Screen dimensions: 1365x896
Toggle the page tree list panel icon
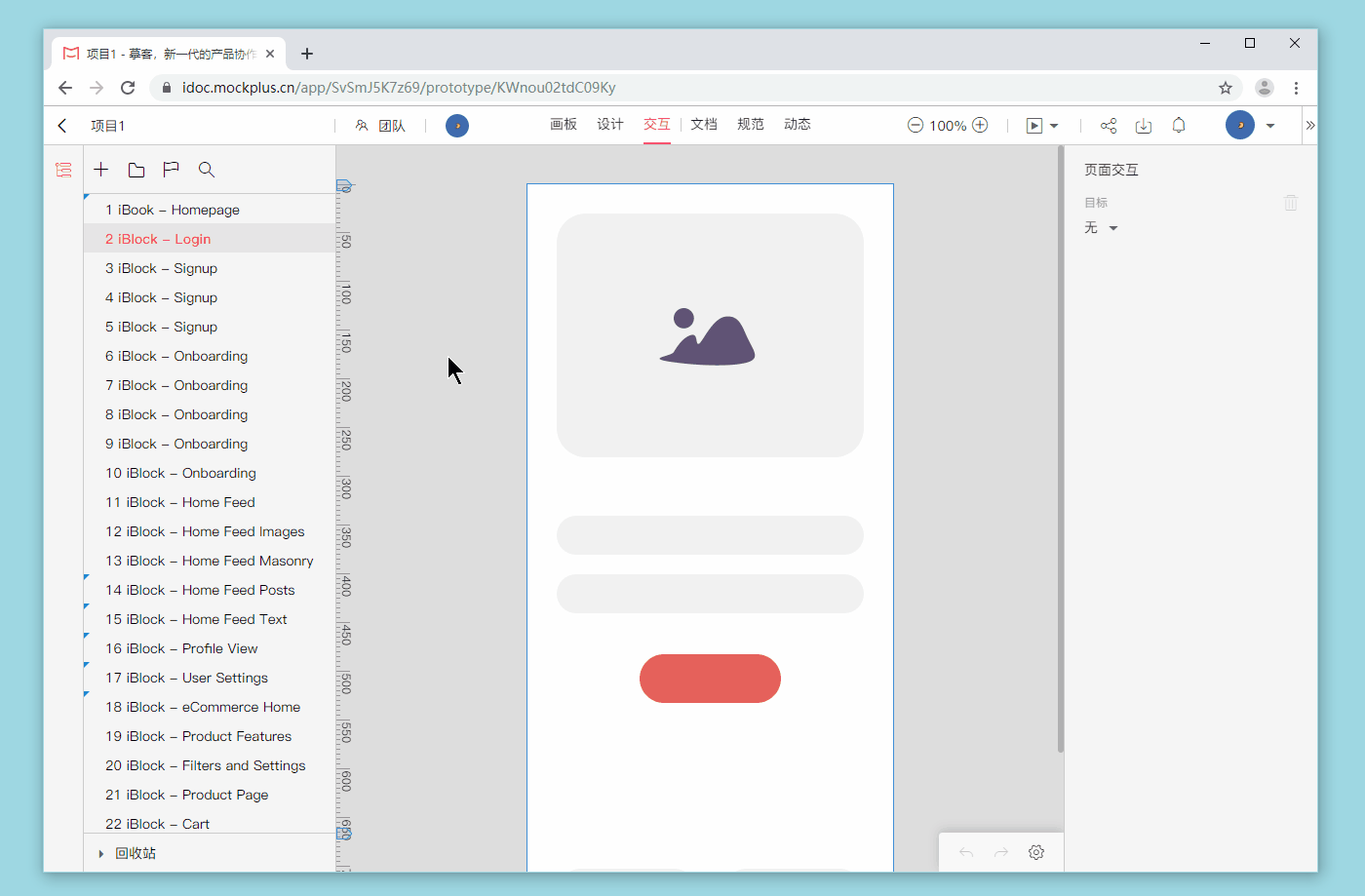pos(63,170)
